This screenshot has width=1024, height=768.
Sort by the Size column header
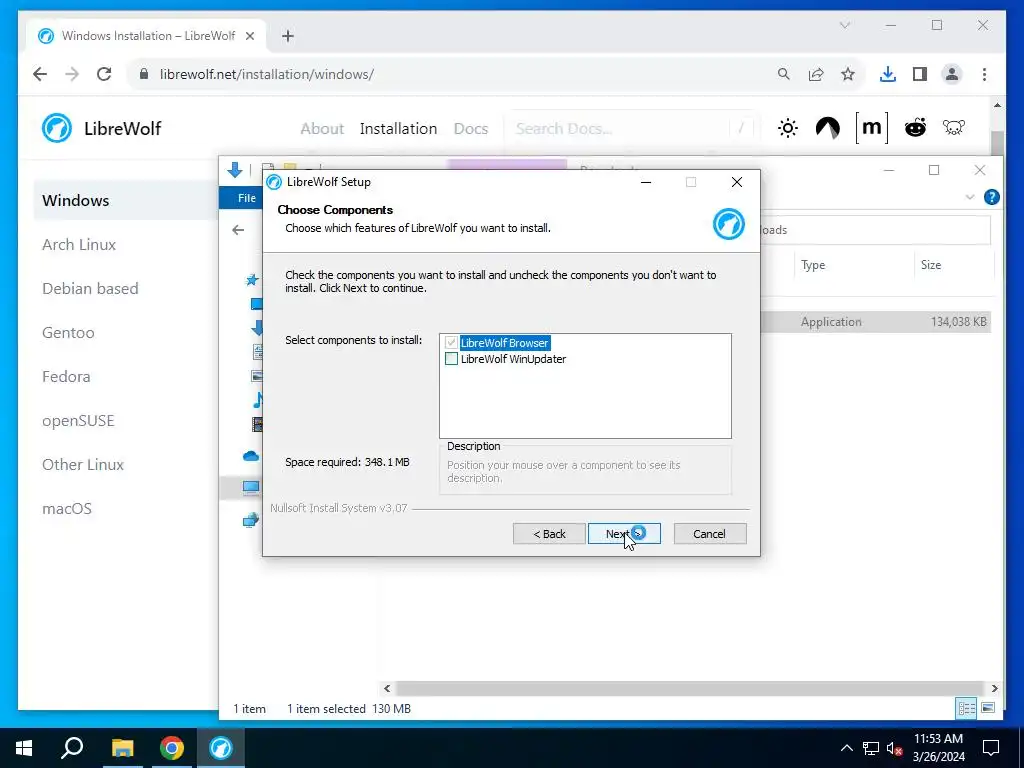(x=931, y=264)
